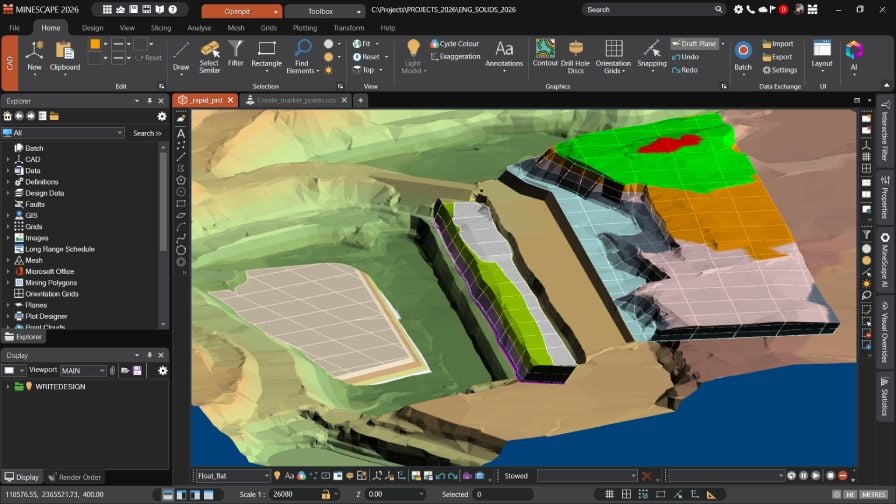Viewport: 896px width, 504px height.
Task: Switch to Create_marker_points.ucs tab
Action: tap(295, 100)
